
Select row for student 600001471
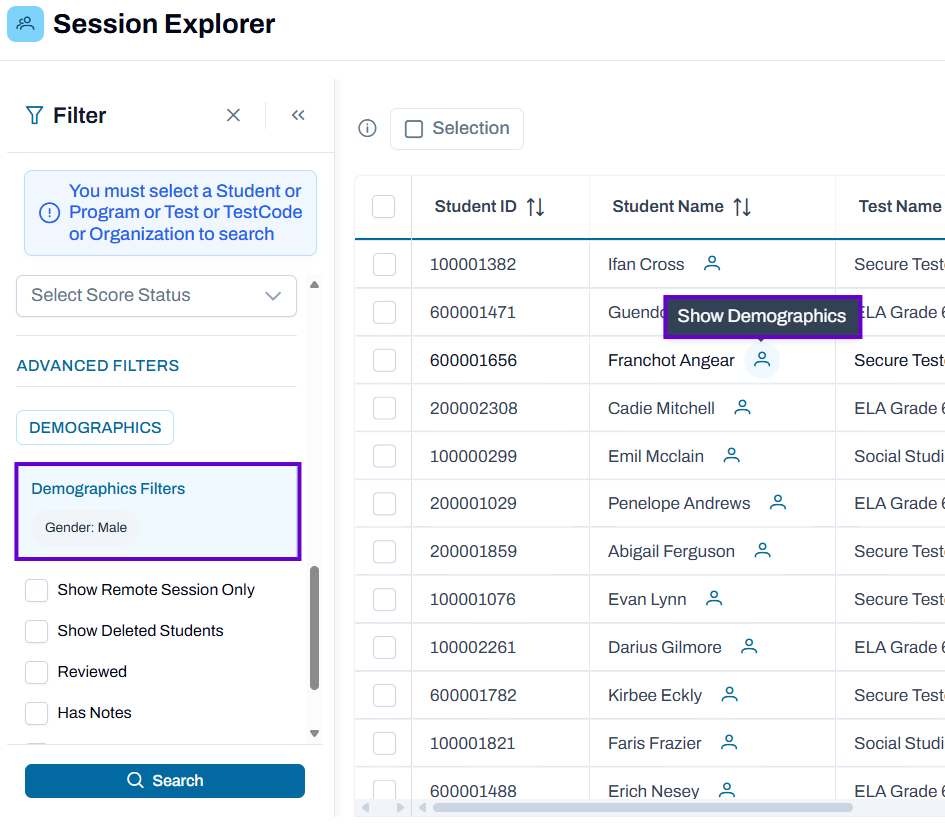(x=384, y=312)
